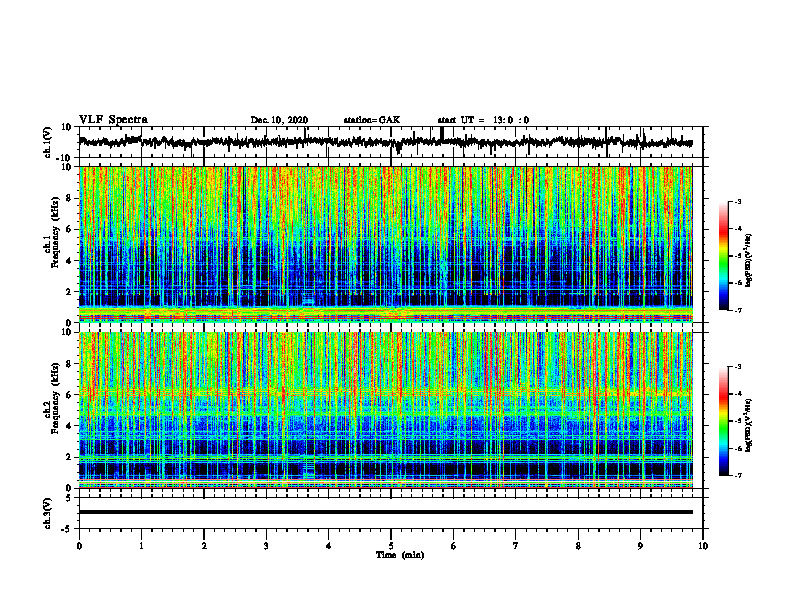Click the "-3" tick on ch.1 colorbar
Screen dimensions: 792x612
[738, 202]
